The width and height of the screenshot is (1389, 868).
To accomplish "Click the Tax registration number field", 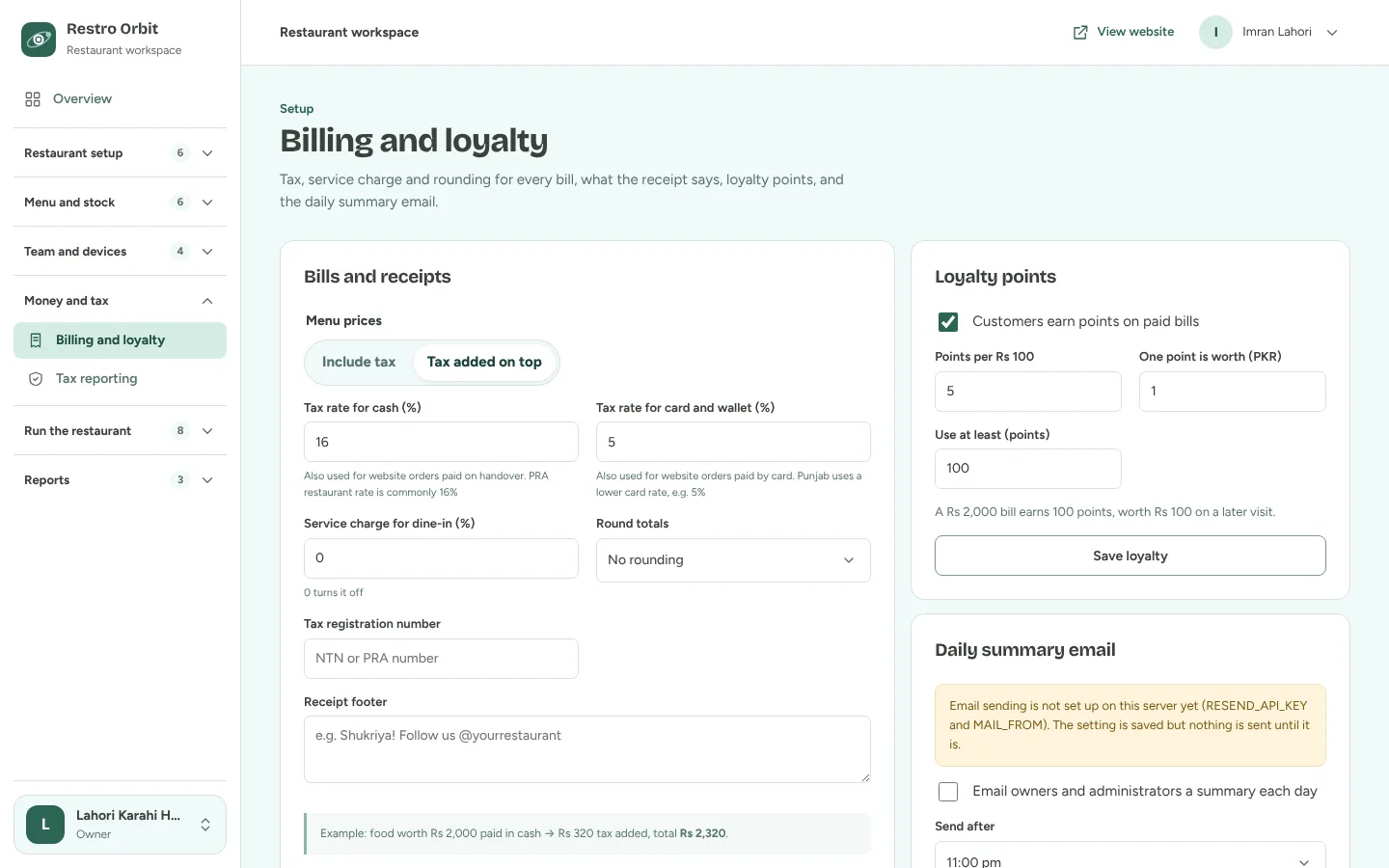I will tap(441, 659).
